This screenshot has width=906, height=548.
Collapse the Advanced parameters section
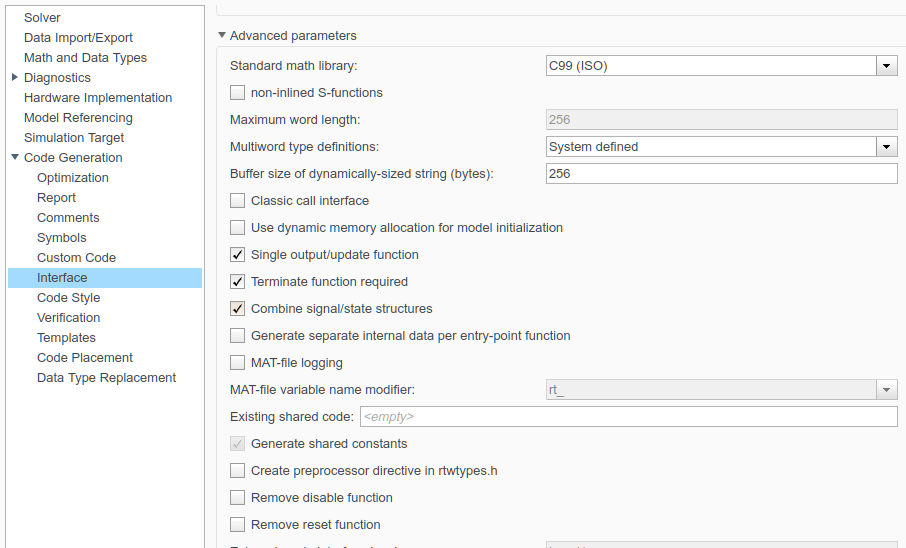point(222,35)
